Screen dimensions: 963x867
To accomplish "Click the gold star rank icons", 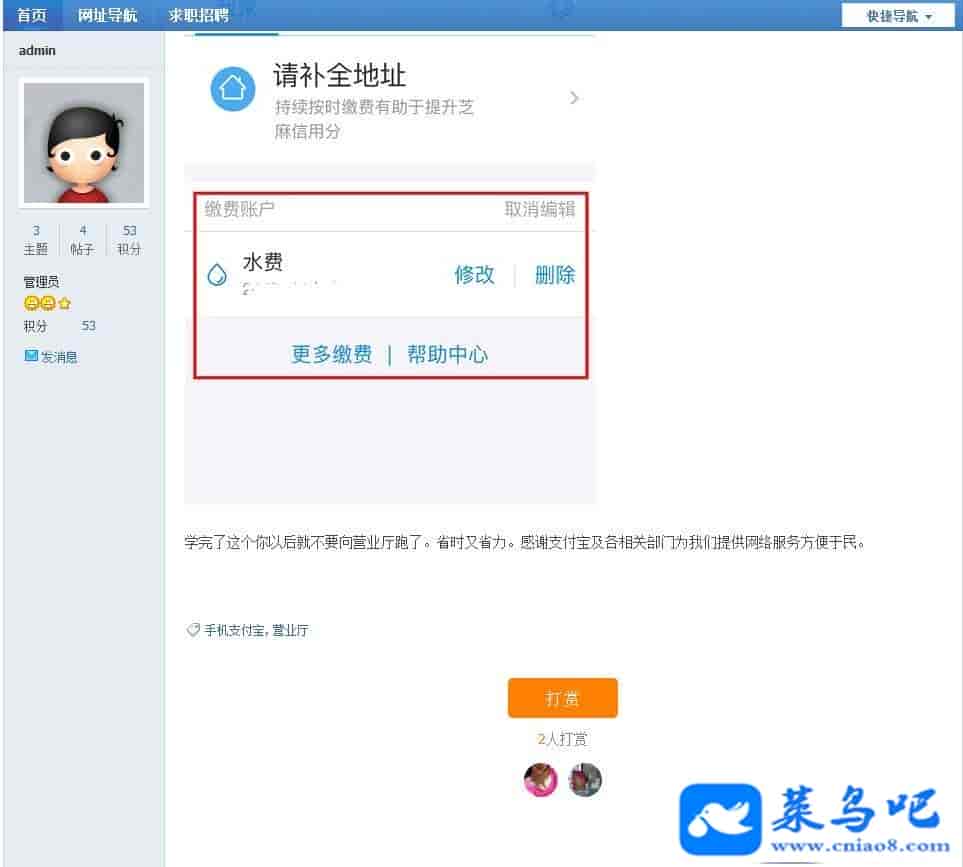I will (48, 303).
